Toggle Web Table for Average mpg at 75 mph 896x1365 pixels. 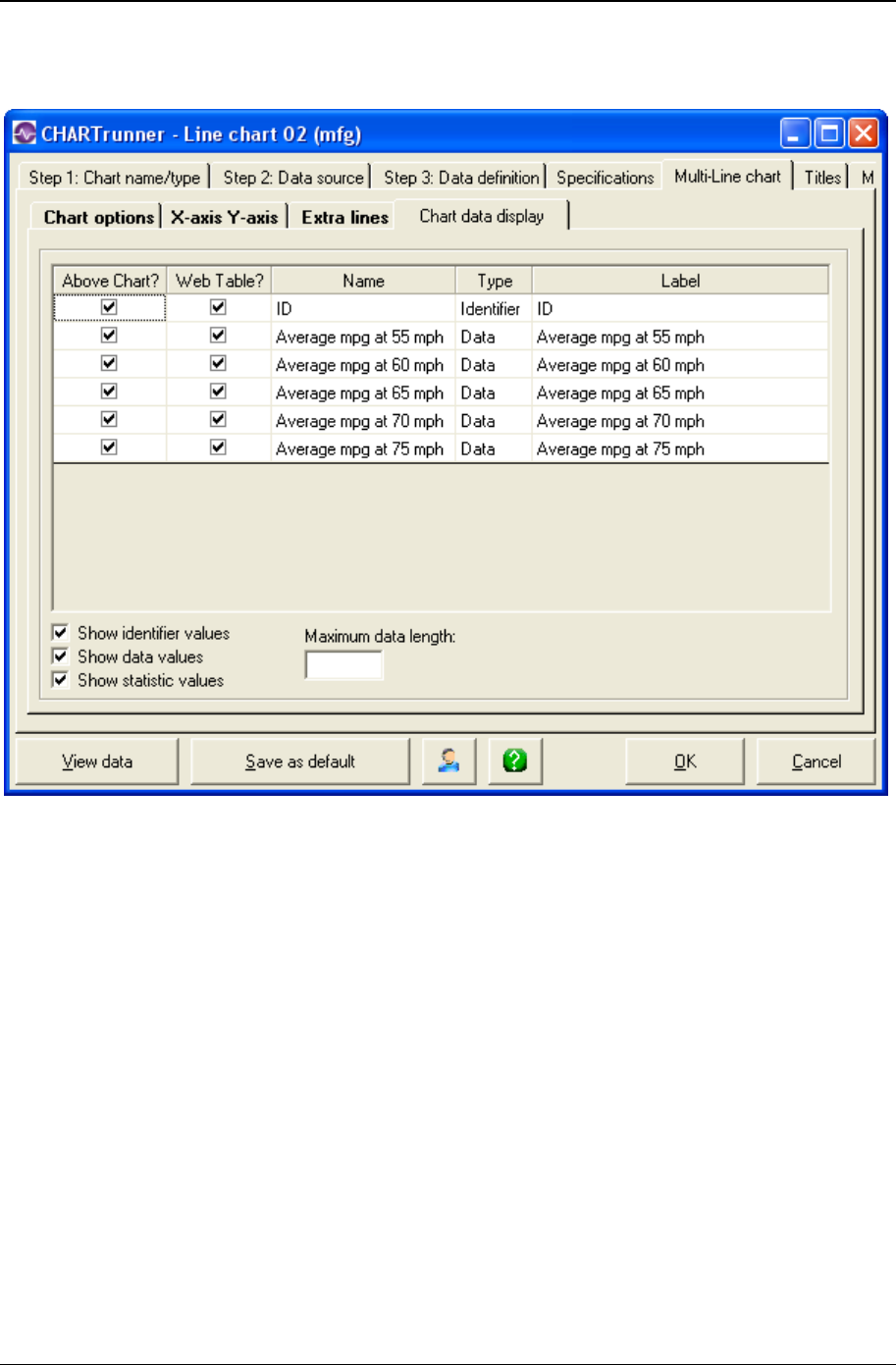[x=218, y=447]
